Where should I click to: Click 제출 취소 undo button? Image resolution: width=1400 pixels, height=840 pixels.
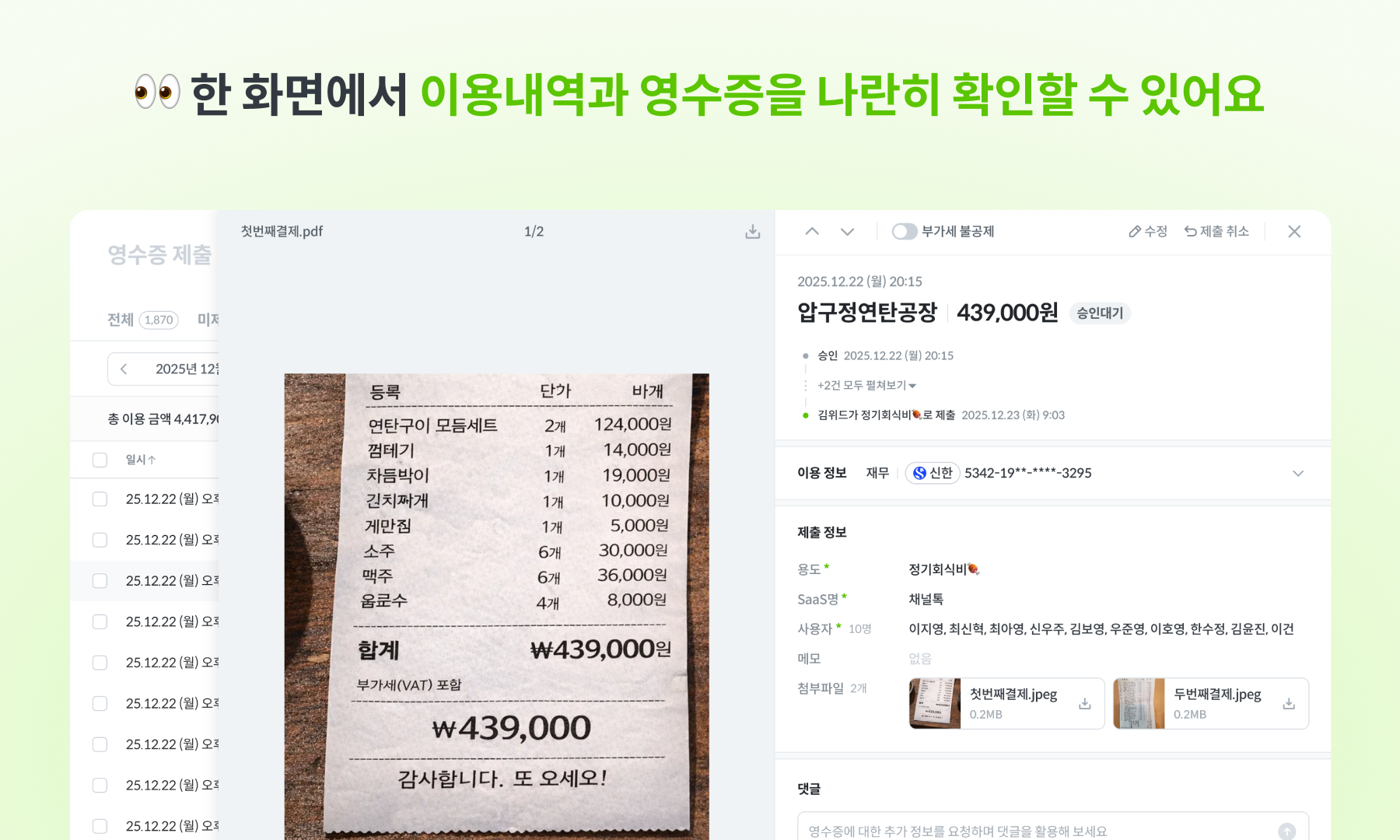tap(1216, 232)
